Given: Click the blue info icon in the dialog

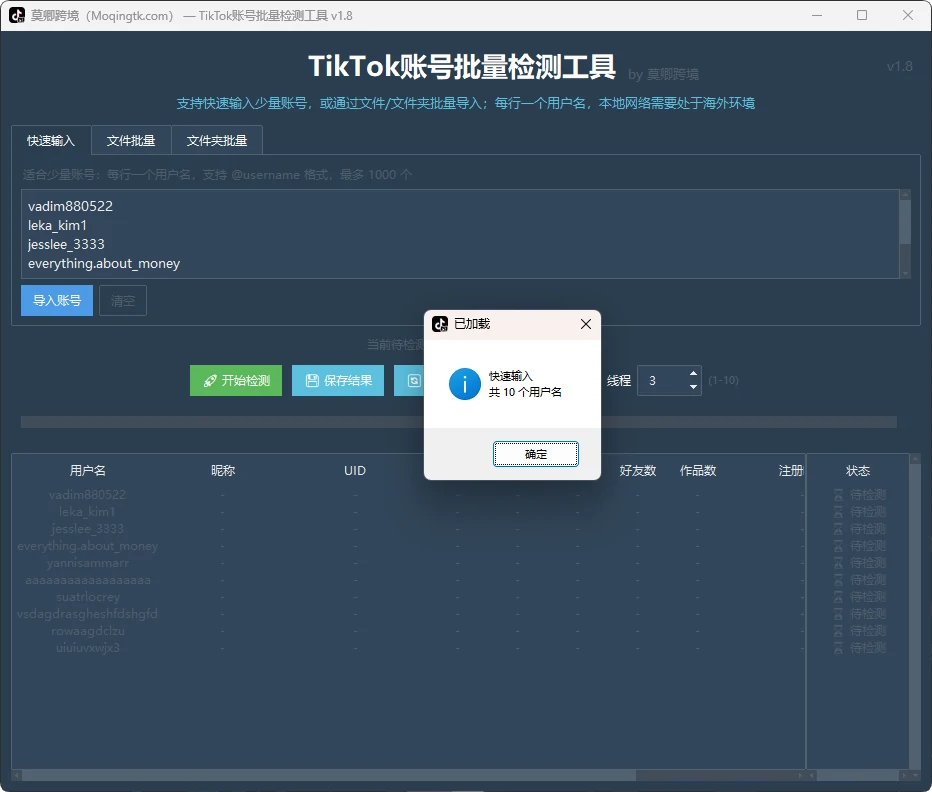Looking at the screenshot, I should click(464, 384).
